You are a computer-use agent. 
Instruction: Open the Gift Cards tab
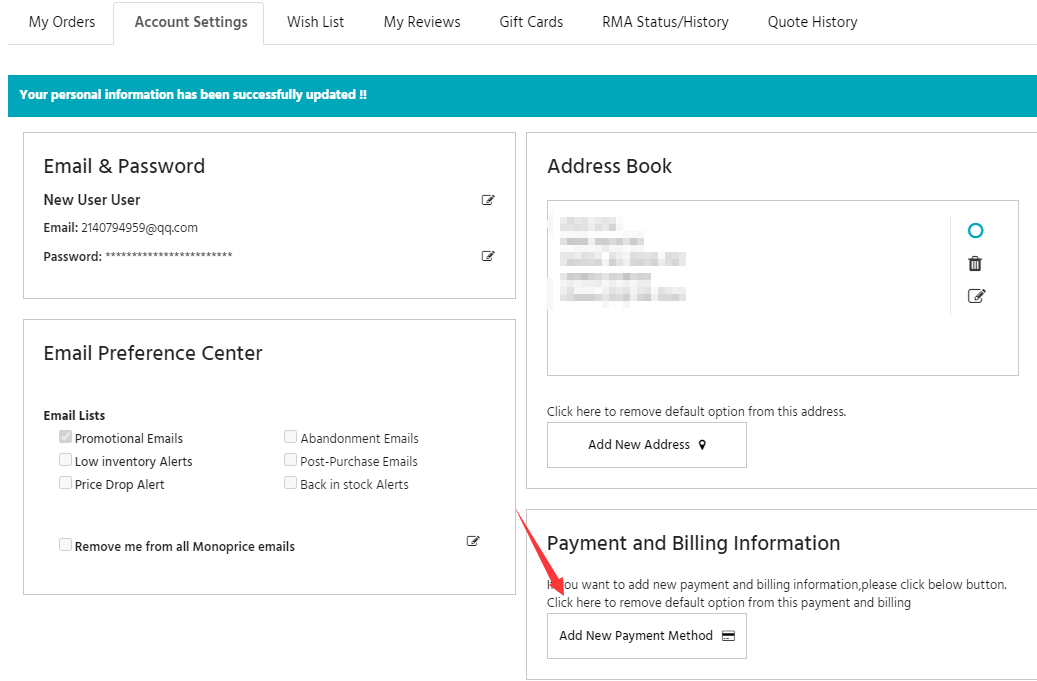click(x=531, y=22)
